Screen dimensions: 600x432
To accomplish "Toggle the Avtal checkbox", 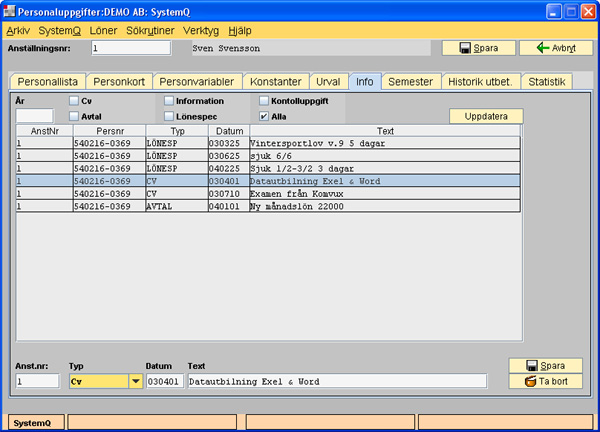I will (x=74, y=116).
